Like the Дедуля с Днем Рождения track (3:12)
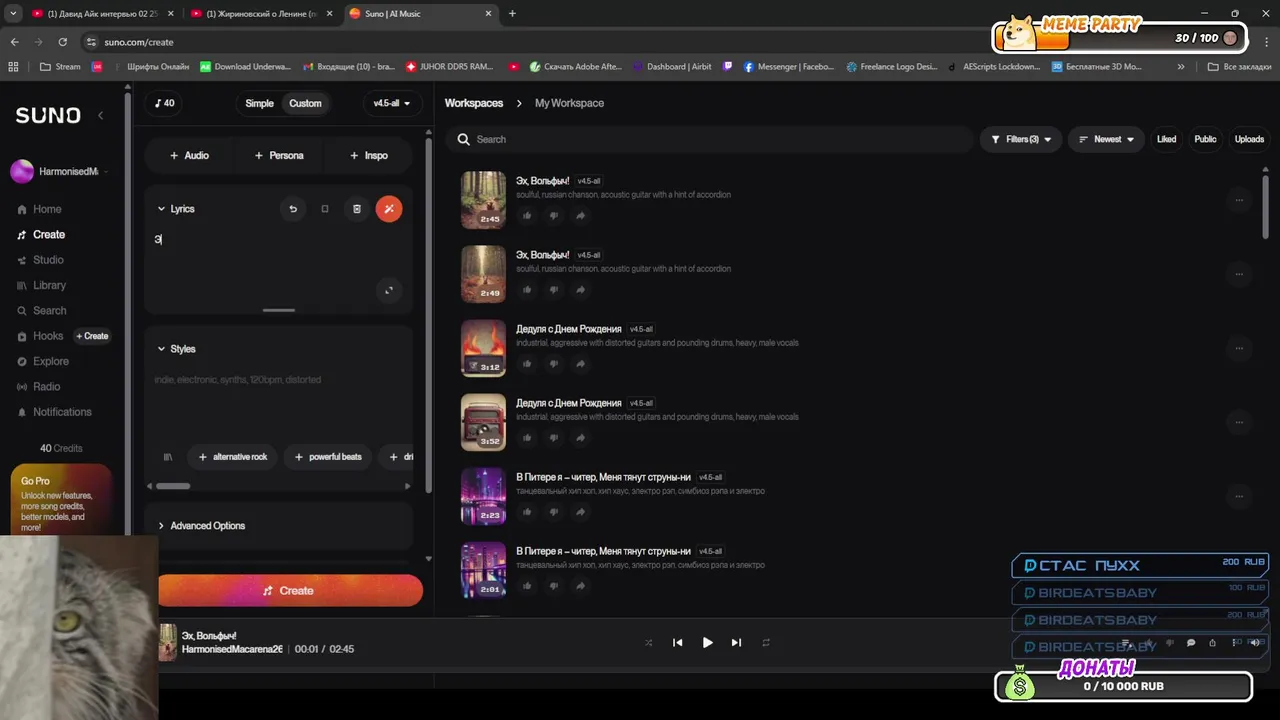 (527, 364)
